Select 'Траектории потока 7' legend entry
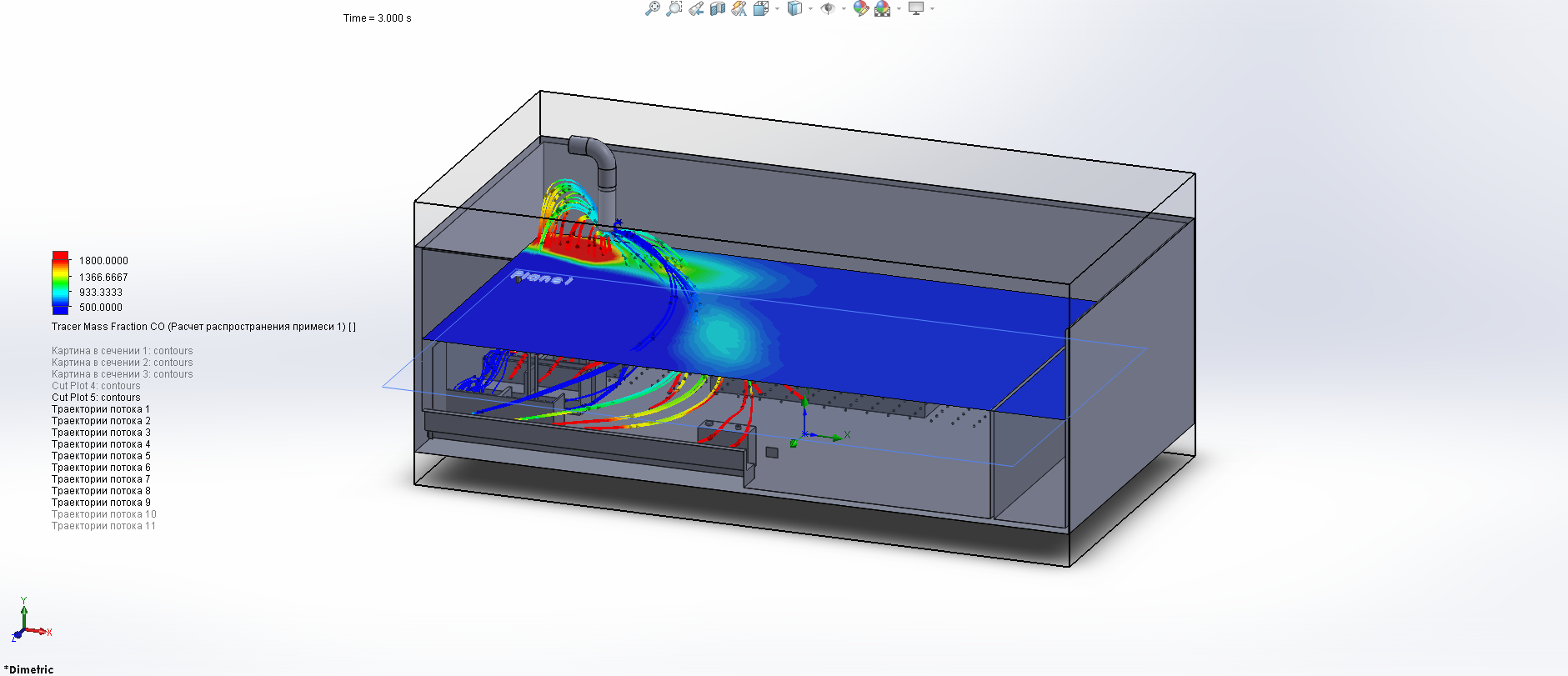1568x676 pixels. pyautogui.click(x=101, y=479)
